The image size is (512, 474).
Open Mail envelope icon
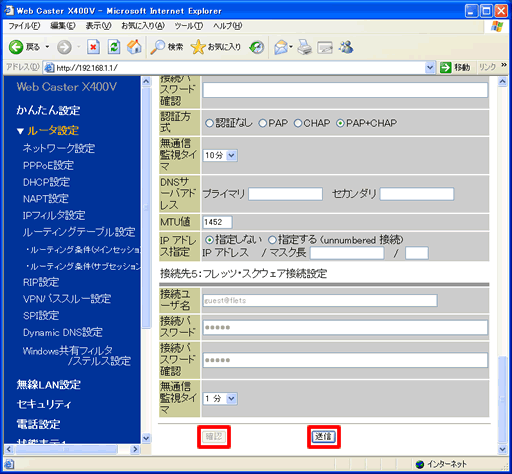(x=281, y=47)
